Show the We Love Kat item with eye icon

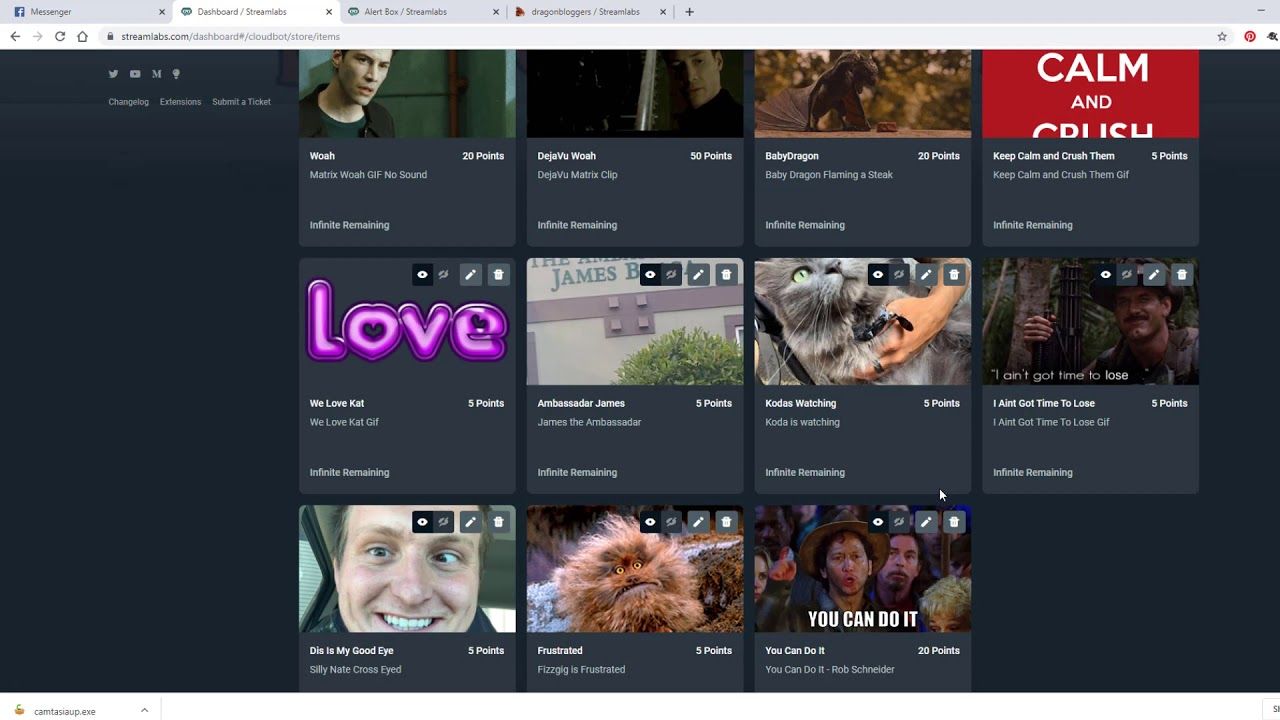tap(422, 274)
